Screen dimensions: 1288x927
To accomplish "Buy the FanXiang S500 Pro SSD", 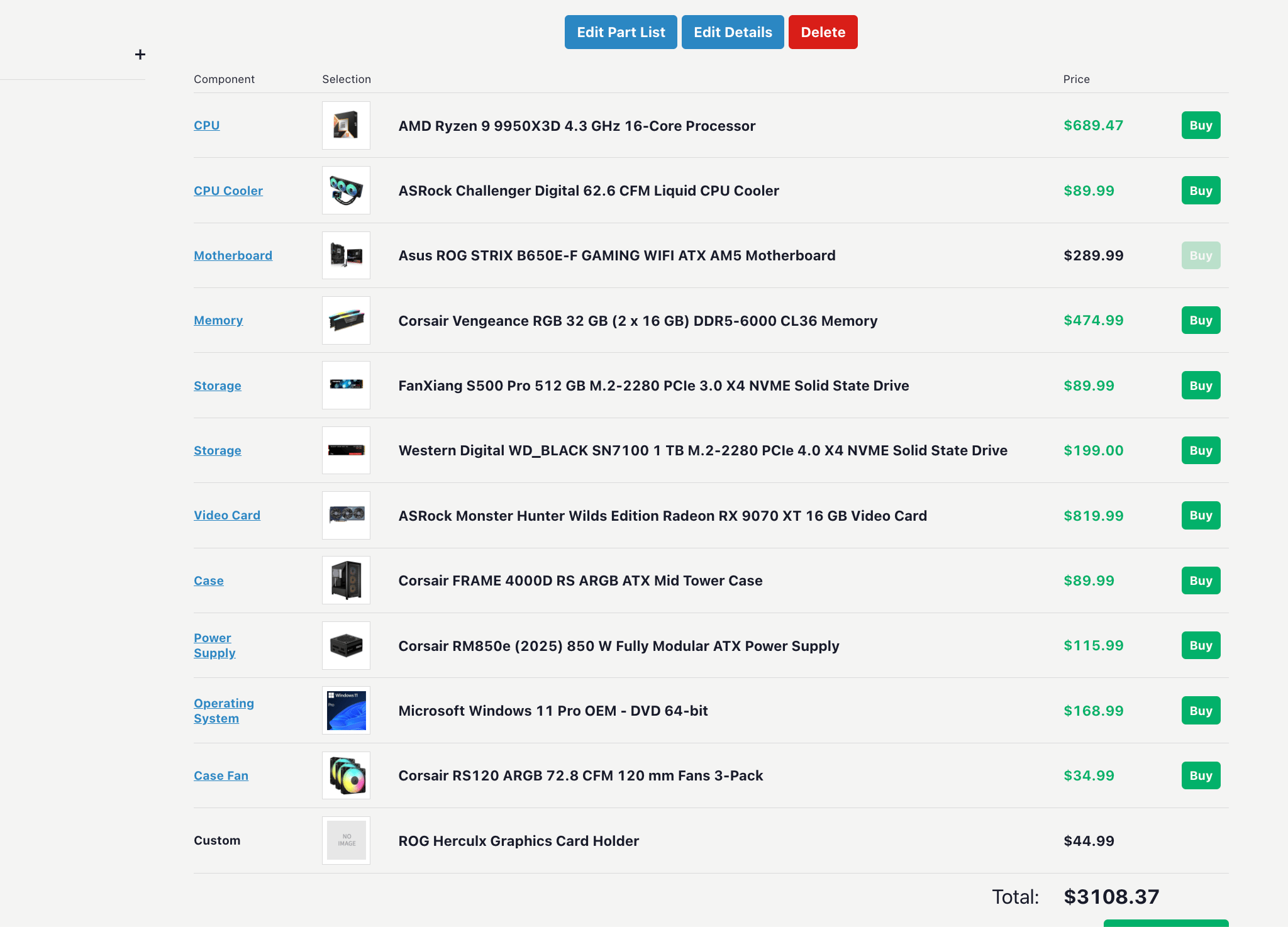I will click(x=1201, y=386).
